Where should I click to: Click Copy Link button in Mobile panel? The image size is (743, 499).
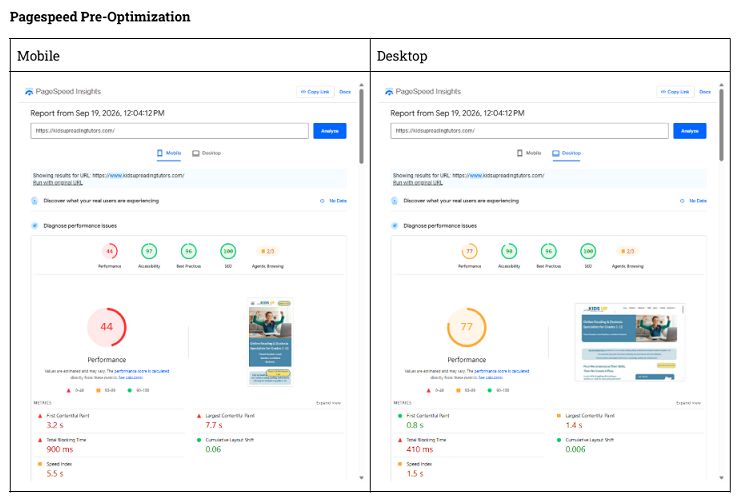pyautogui.click(x=315, y=92)
